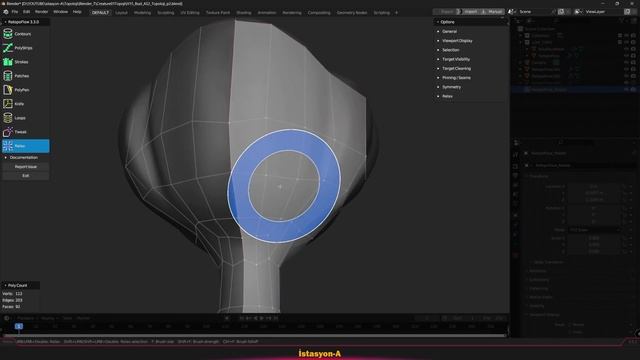The image size is (640, 360).
Task: Click the Blender logo icon in menu bar
Action: (6, 12)
